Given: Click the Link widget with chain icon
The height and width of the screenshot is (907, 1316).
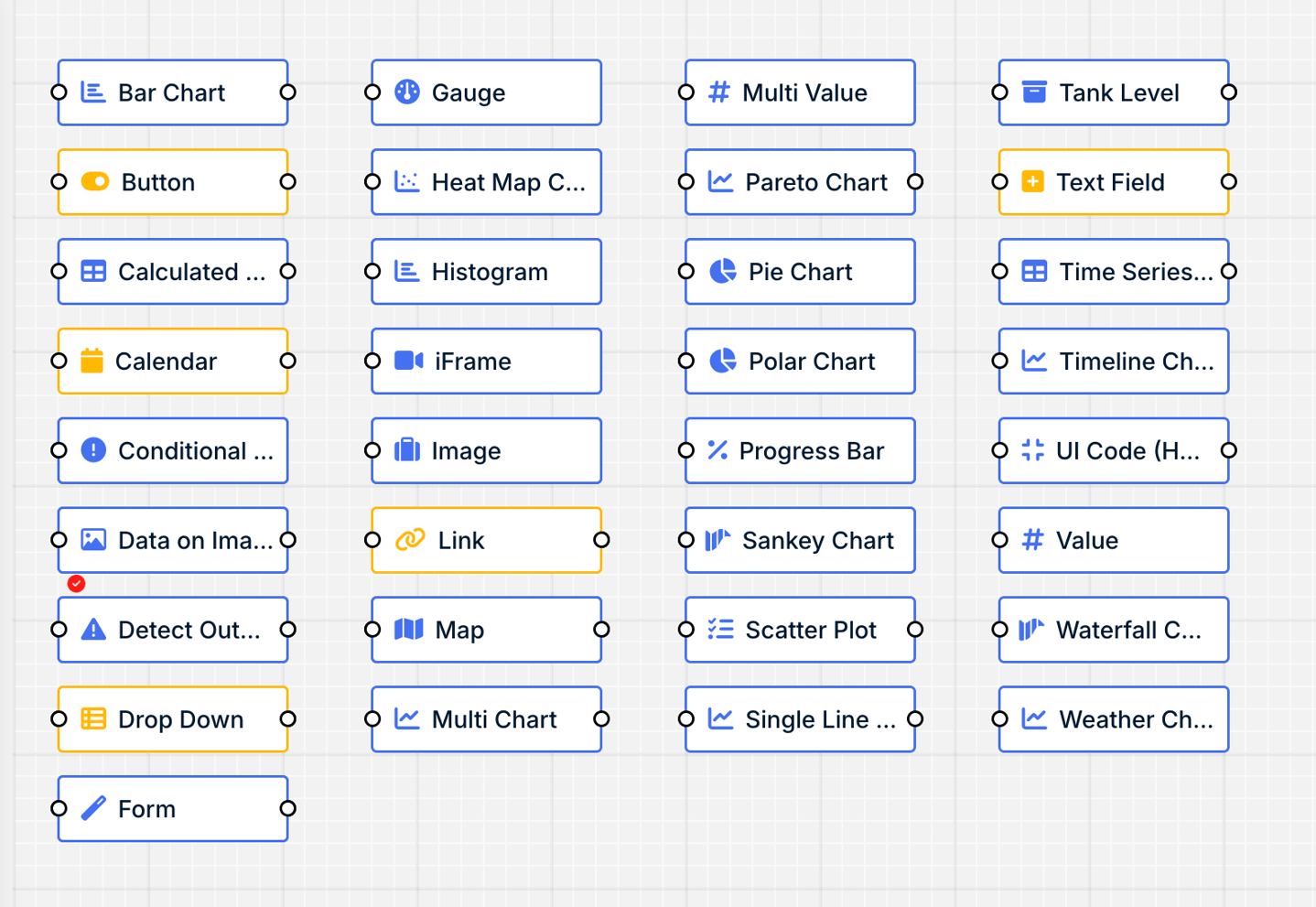Looking at the screenshot, I should (485, 540).
